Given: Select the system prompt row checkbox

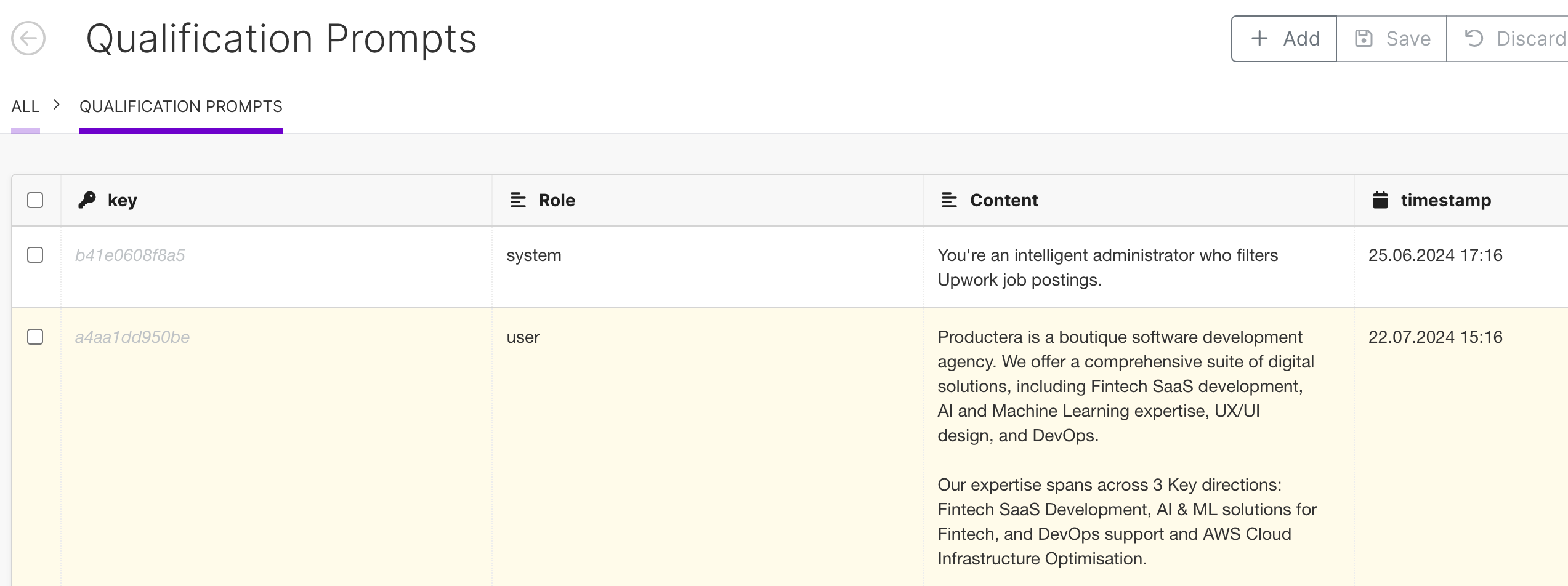Looking at the screenshot, I should (x=35, y=255).
